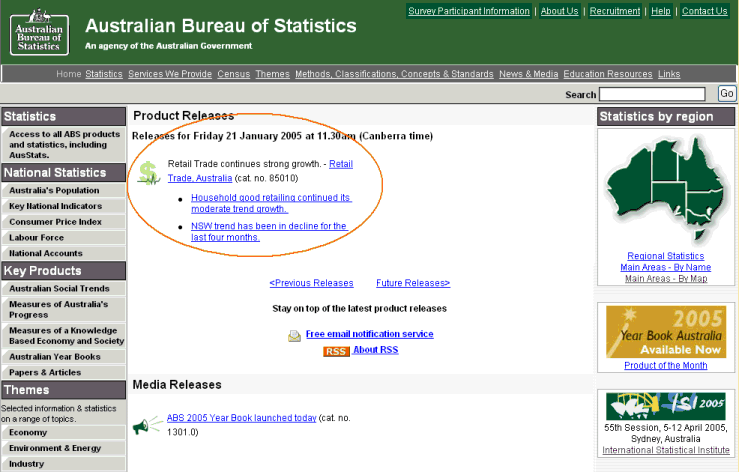Click the Australian Bureau of Statistics logo
The width and height of the screenshot is (739, 472).
point(40,31)
